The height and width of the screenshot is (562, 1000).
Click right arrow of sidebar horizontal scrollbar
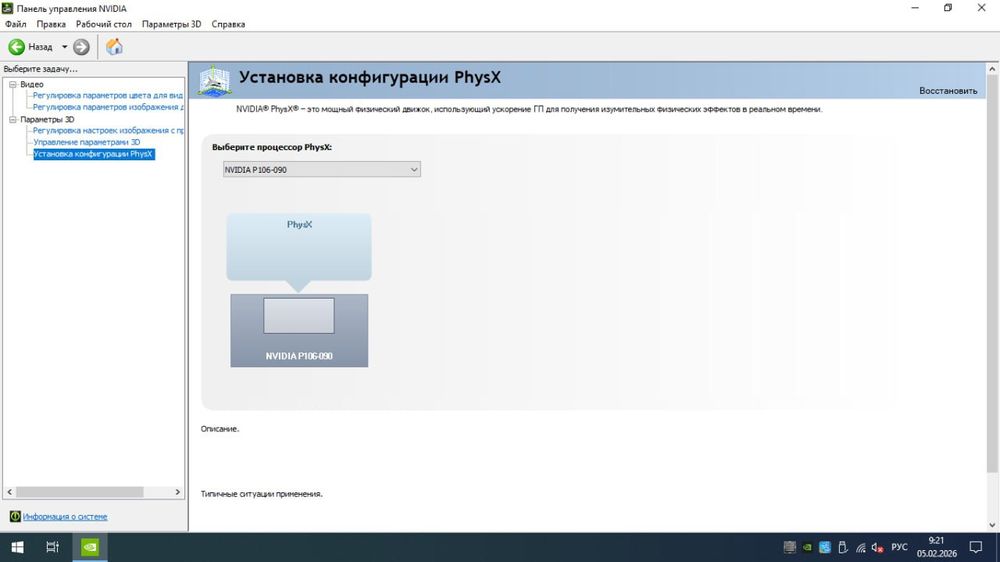pyautogui.click(x=177, y=492)
